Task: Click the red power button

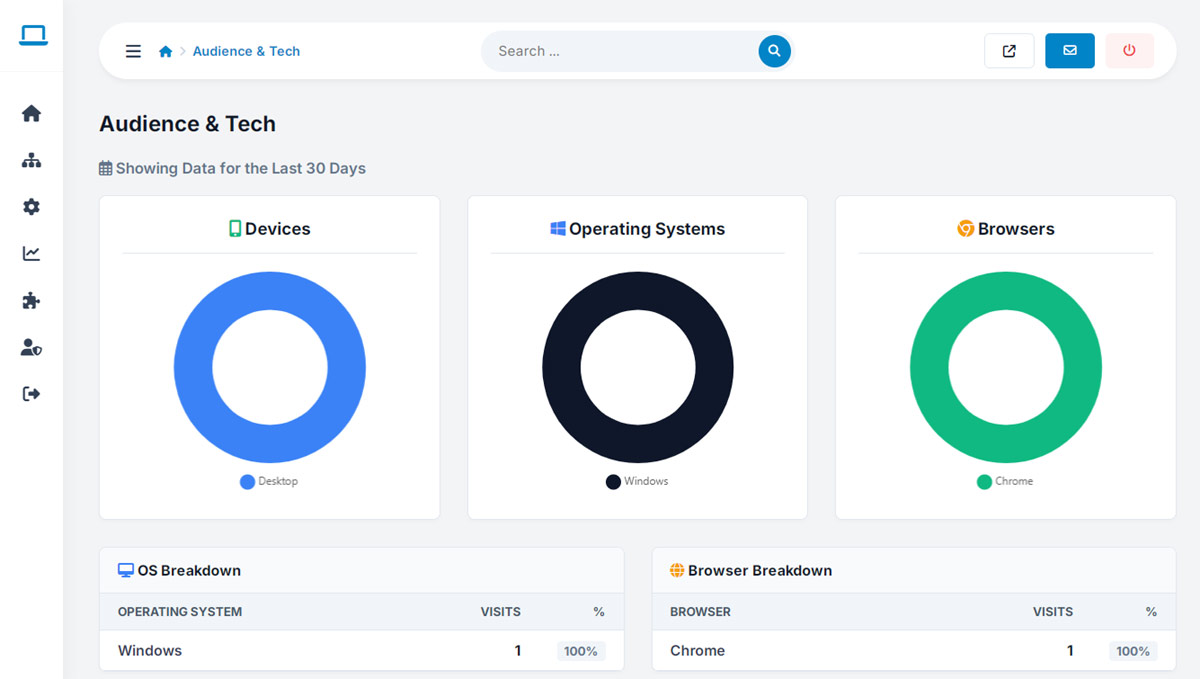Action: [1129, 51]
